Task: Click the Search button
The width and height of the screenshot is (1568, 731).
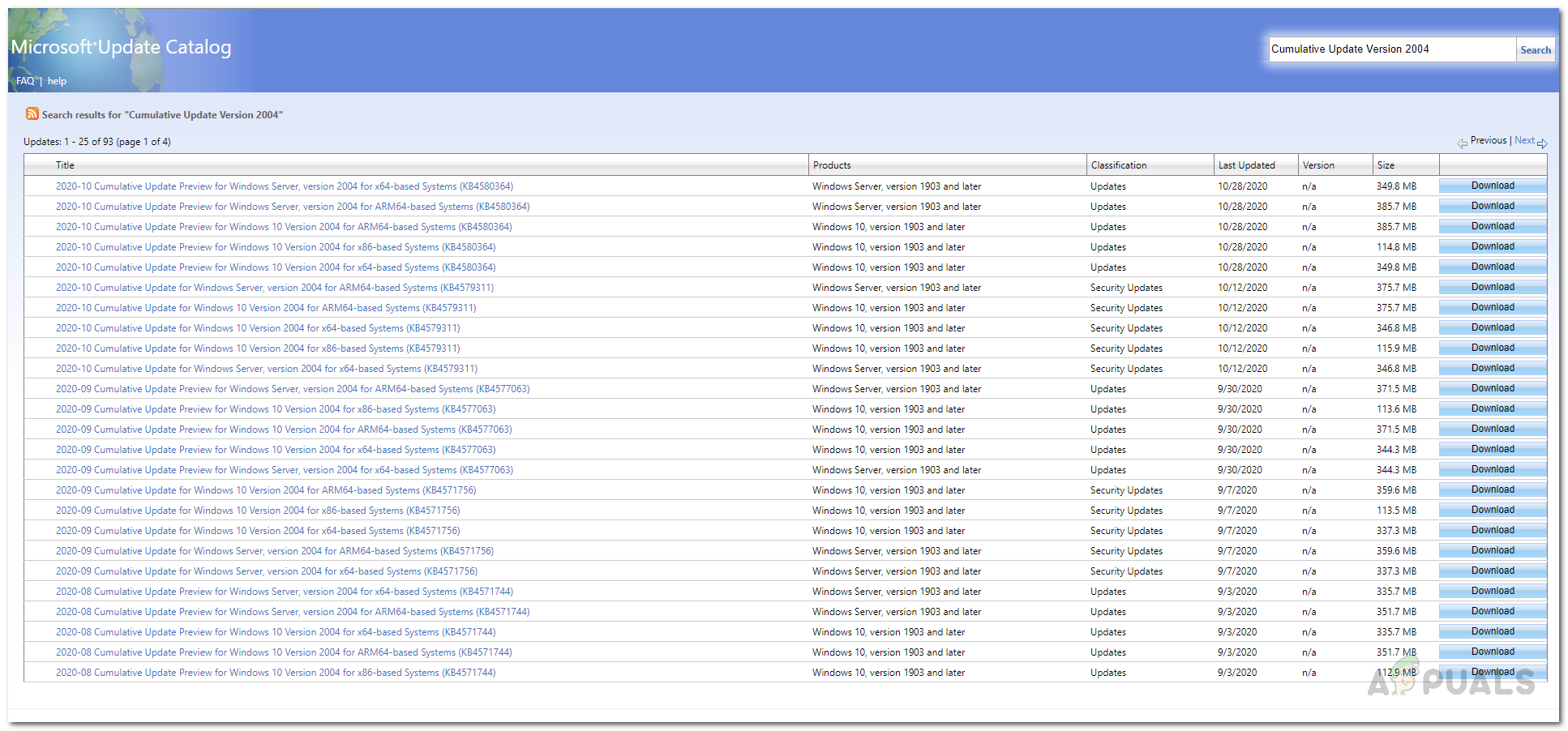Action: [x=1535, y=49]
